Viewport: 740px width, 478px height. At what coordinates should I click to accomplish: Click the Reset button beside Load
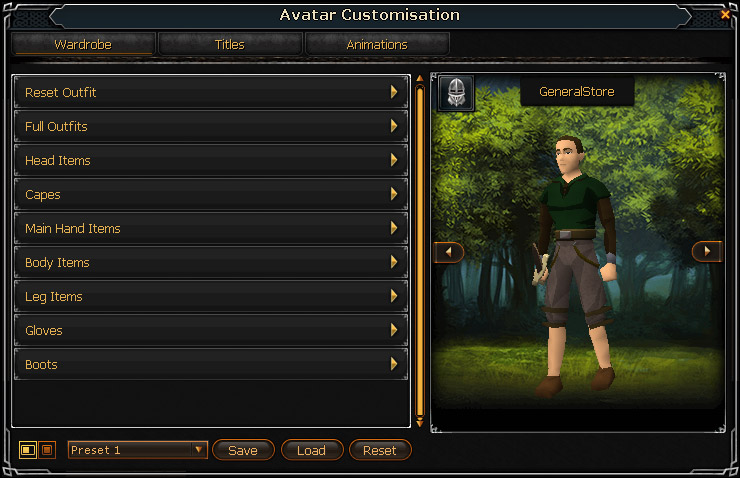380,450
